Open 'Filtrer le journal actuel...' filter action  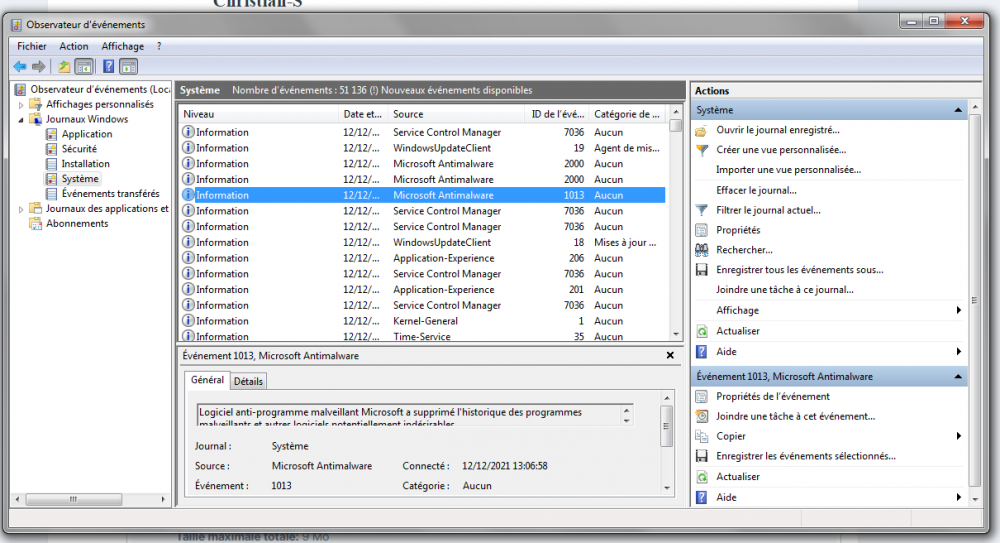[x=768, y=210]
